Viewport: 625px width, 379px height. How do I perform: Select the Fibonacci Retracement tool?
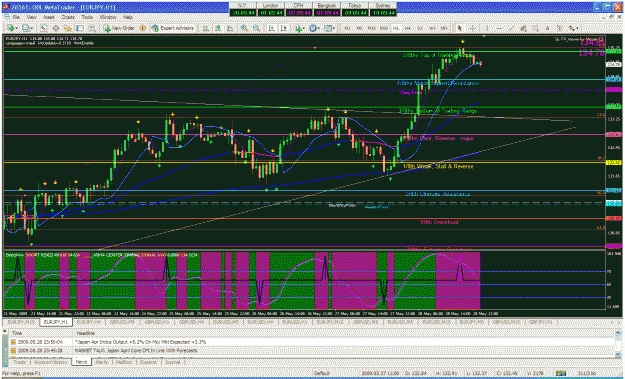click(x=535, y=28)
